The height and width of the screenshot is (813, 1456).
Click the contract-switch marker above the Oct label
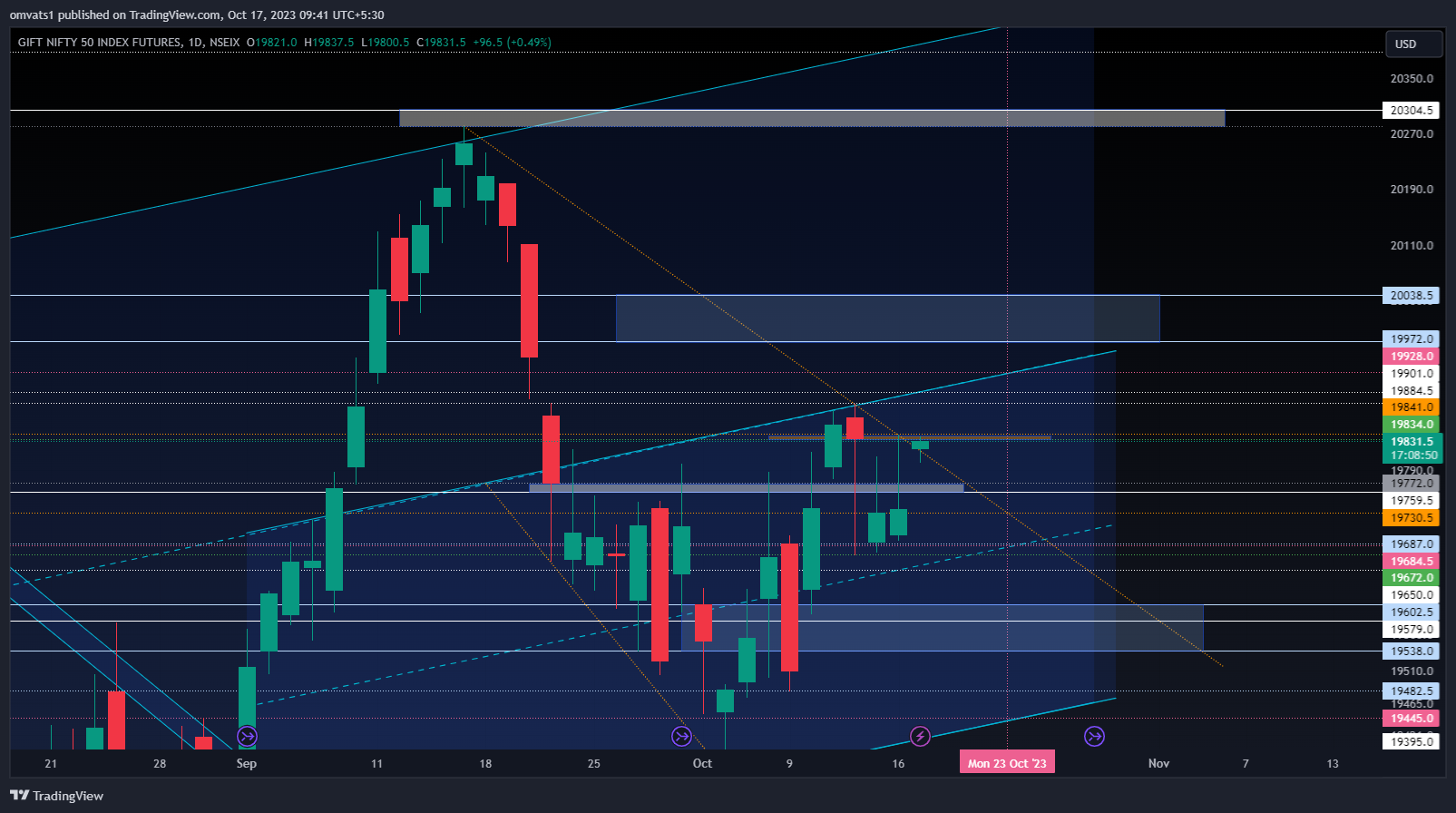681,736
